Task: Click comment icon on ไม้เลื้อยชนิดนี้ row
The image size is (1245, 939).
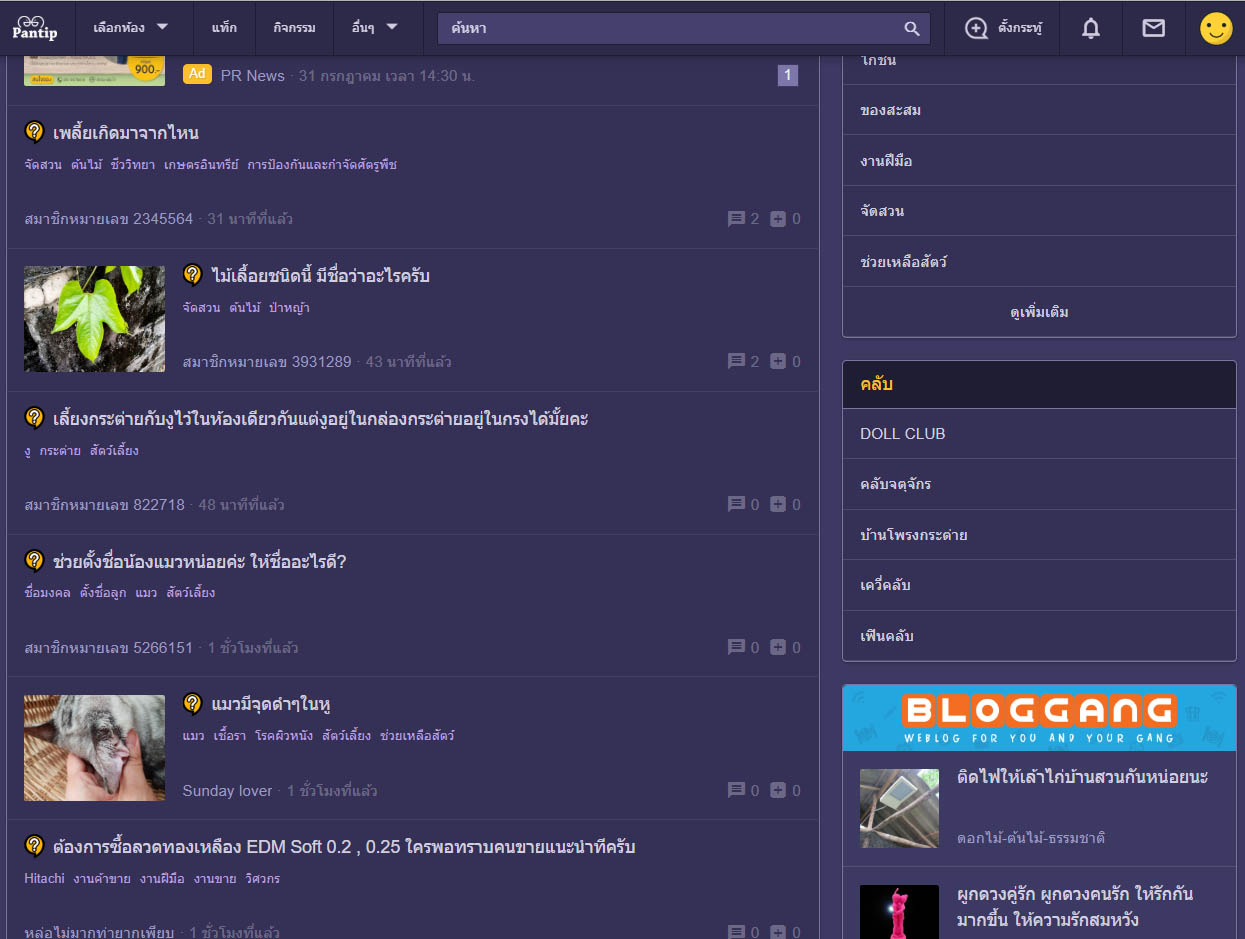Action: (x=737, y=362)
